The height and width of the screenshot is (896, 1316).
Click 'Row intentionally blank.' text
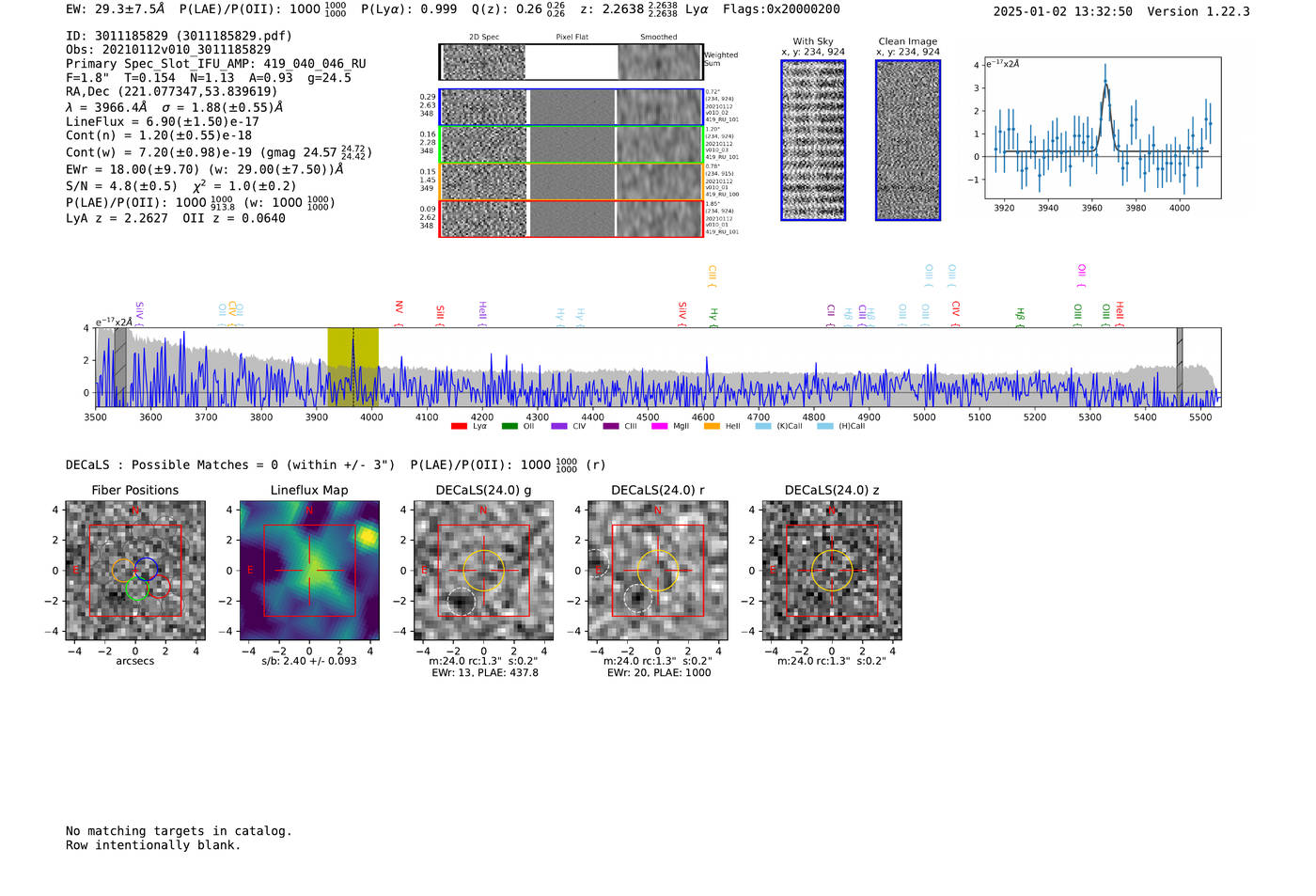(x=153, y=845)
